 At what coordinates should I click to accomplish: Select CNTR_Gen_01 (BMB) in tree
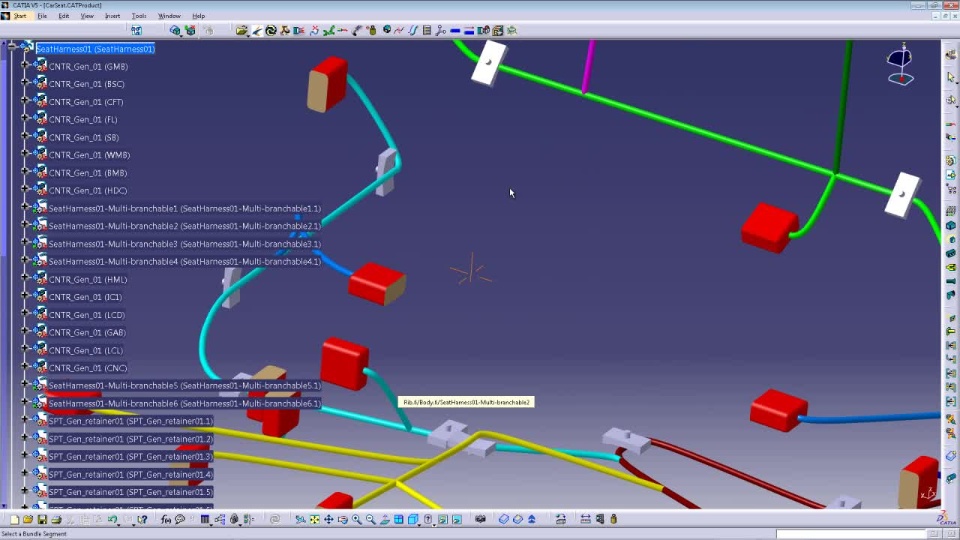[88, 173]
